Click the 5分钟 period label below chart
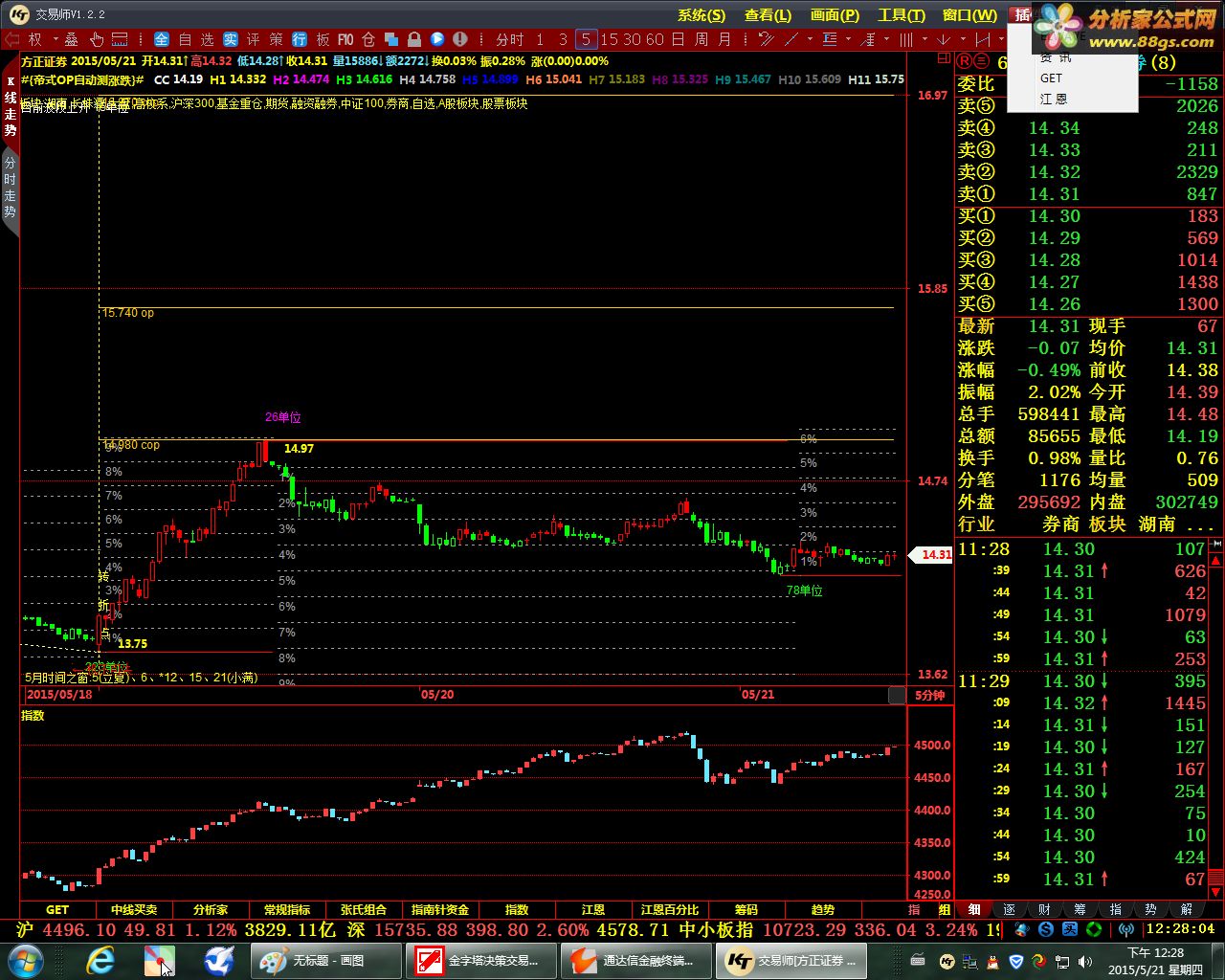The width and height of the screenshot is (1225, 980). 929,696
